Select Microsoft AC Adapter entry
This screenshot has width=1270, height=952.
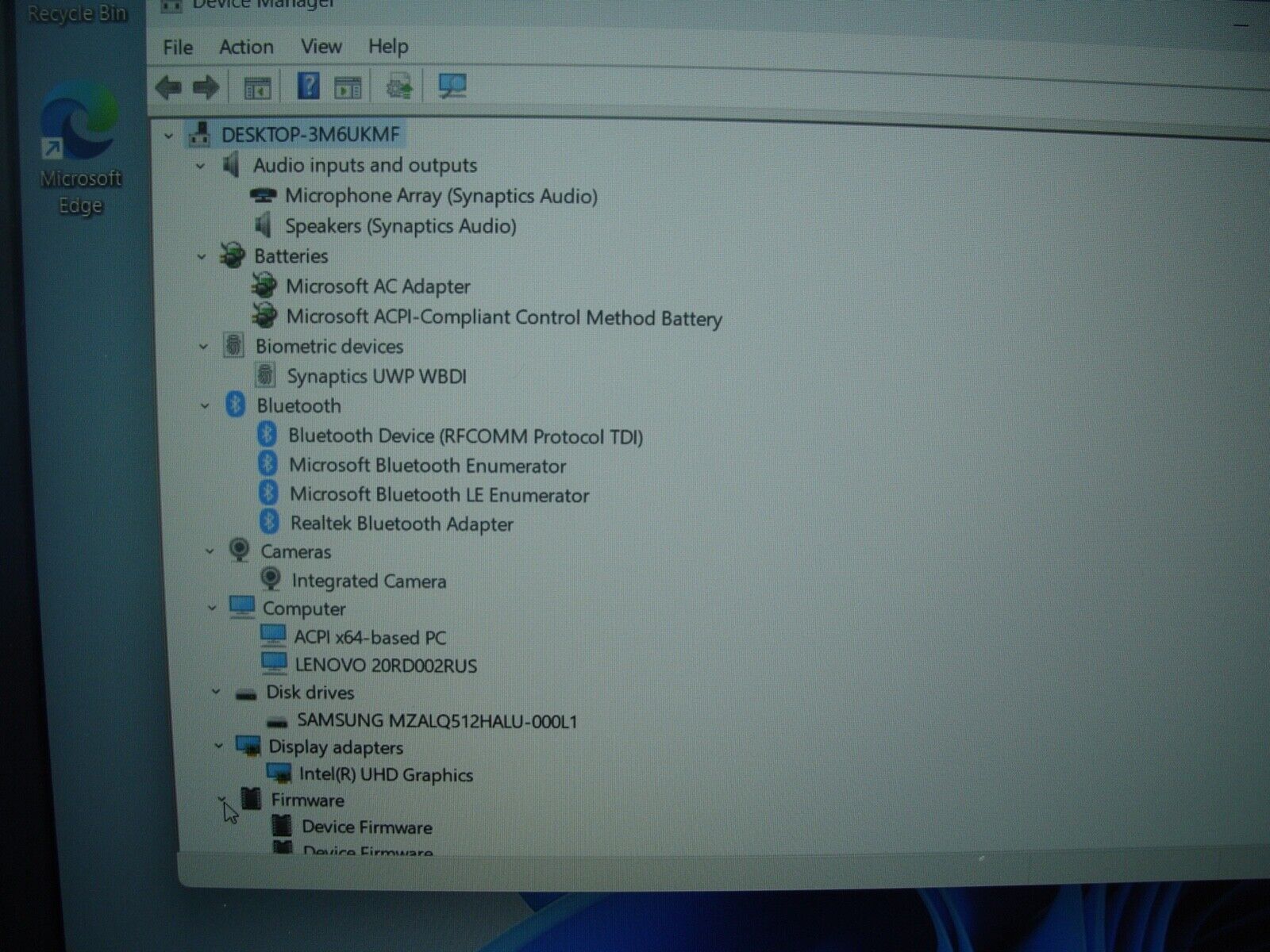378,286
